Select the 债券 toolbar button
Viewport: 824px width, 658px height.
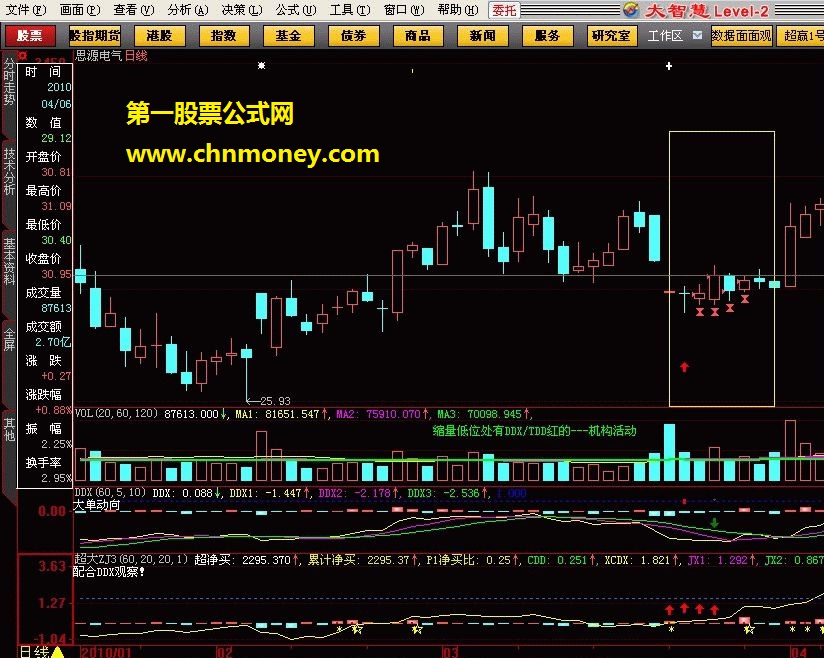[353, 36]
